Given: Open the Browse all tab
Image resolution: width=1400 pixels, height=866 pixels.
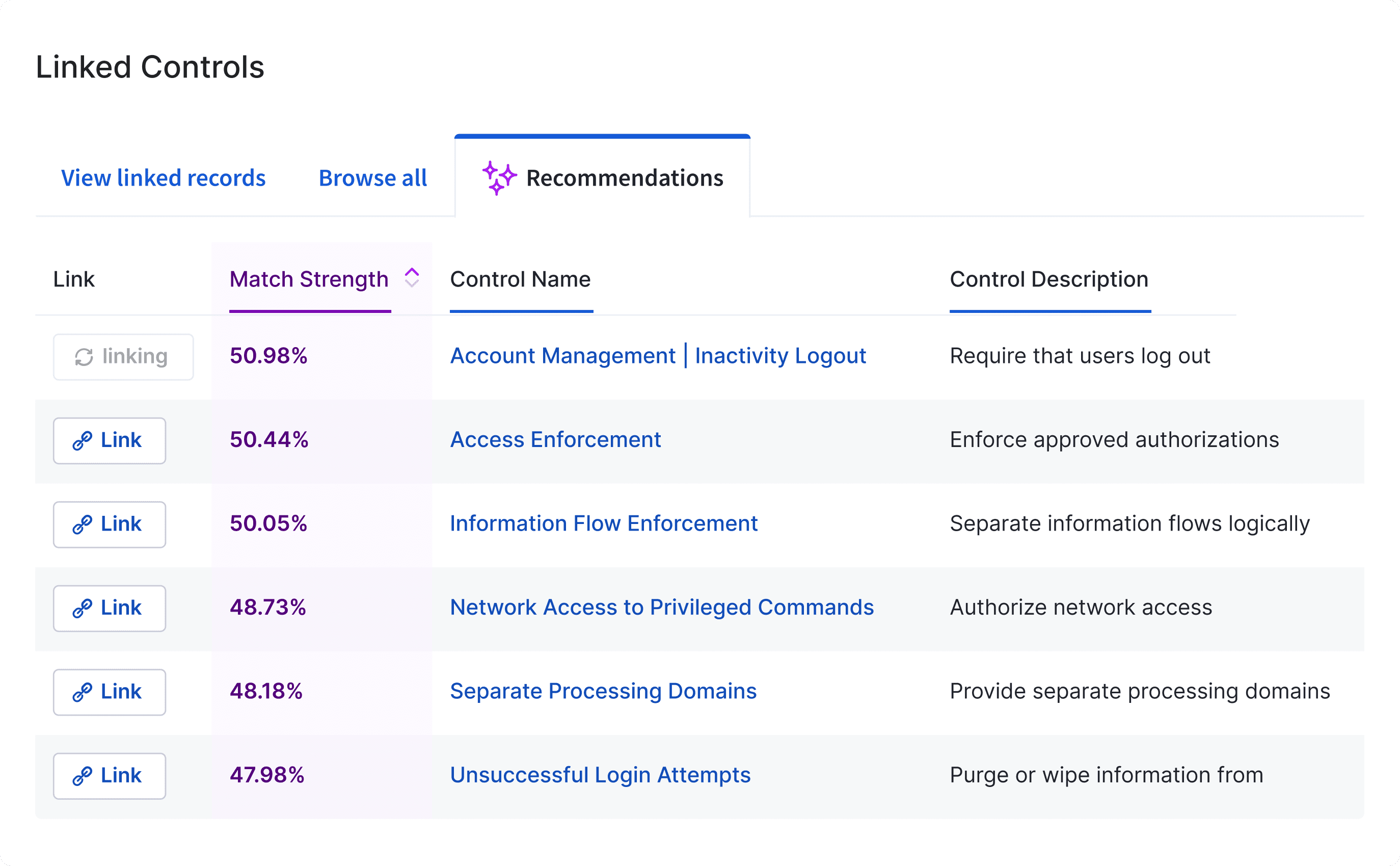Looking at the screenshot, I should 373,178.
